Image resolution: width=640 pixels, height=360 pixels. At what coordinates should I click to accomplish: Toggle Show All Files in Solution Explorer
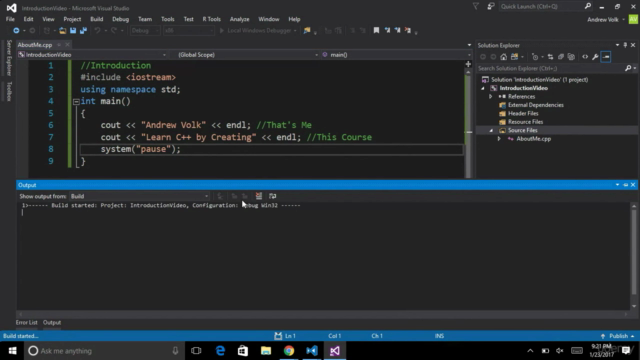point(571,57)
